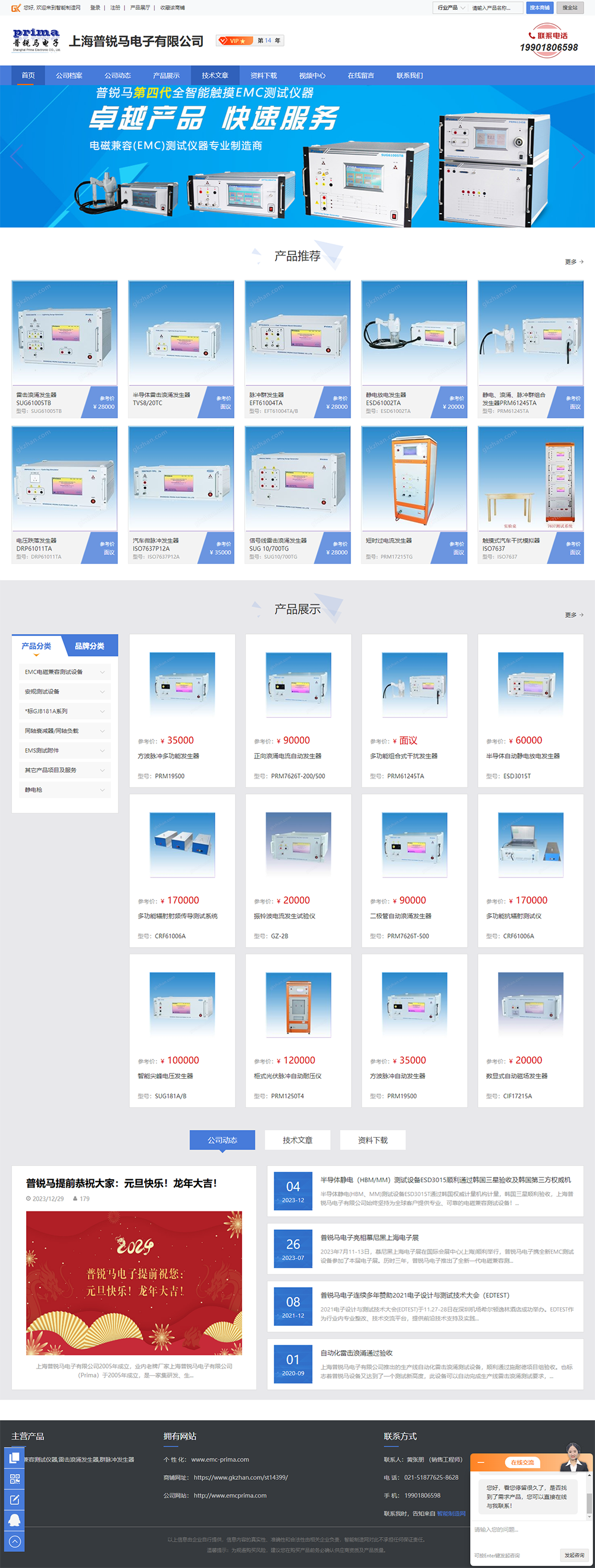Click the copy pages icon in floating sidebar
The width and height of the screenshot is (595, 1568).
(x=15, y=1458)
